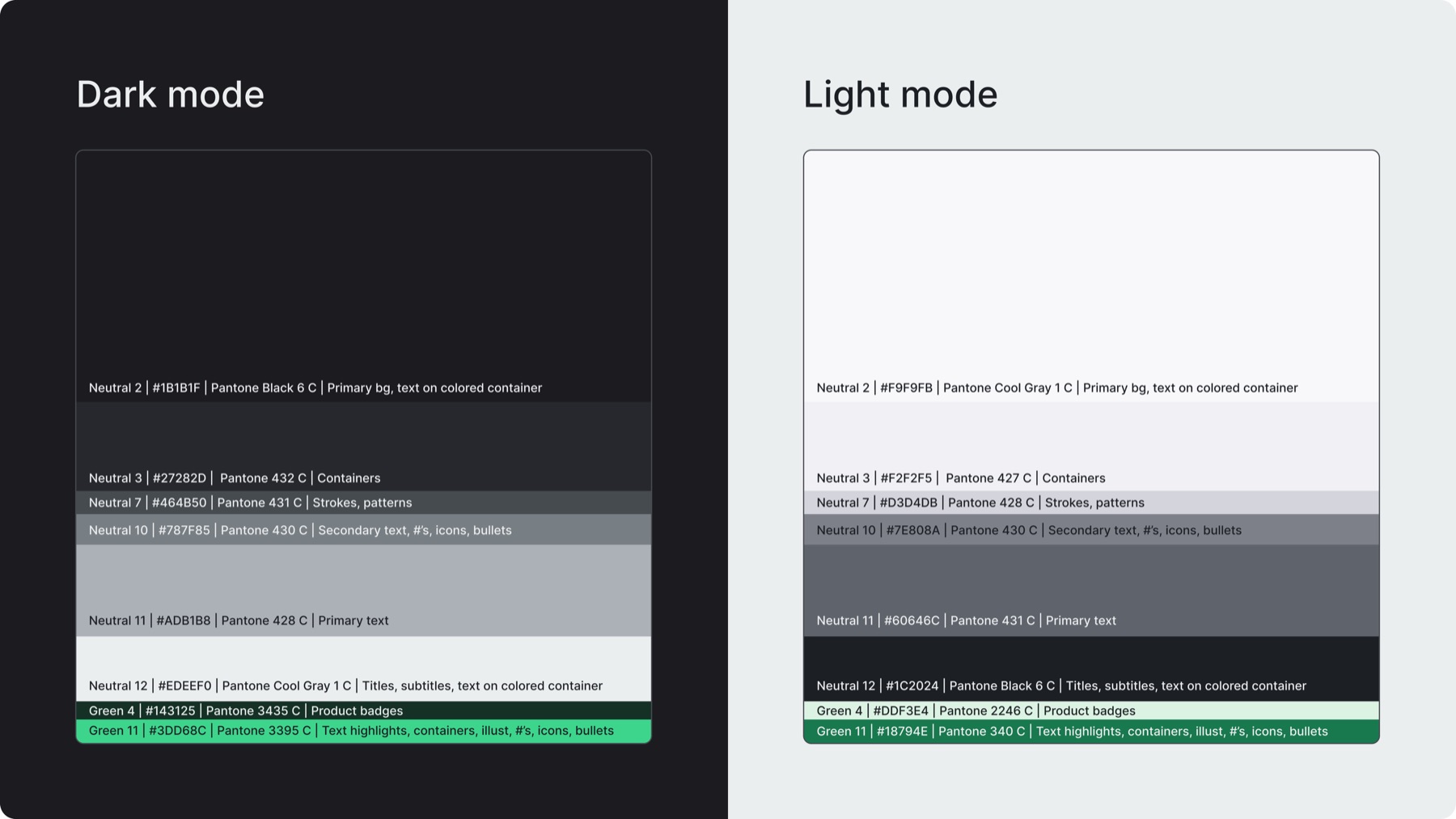This screenshot has width=1456, height=819.
Task: Click "Containers" on light mode Neutral 3 row
Action: coord(1073,478)
